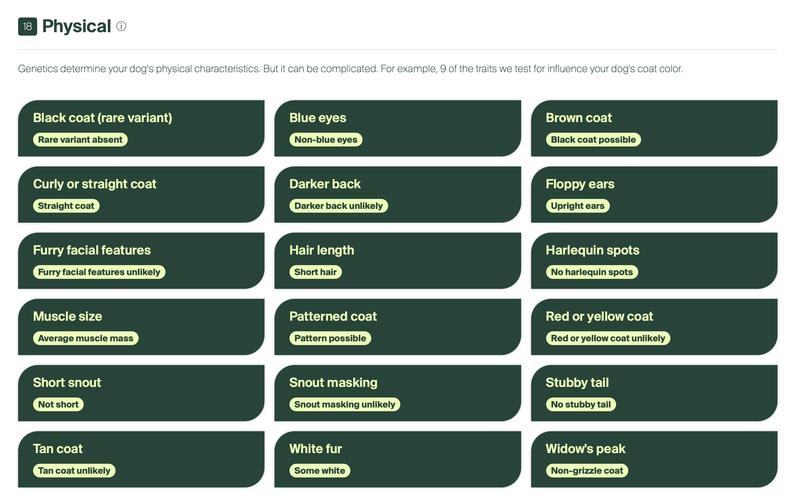The image size is (800, 504).
Task: Click the Not short result badge
Action: coord(58,405)
